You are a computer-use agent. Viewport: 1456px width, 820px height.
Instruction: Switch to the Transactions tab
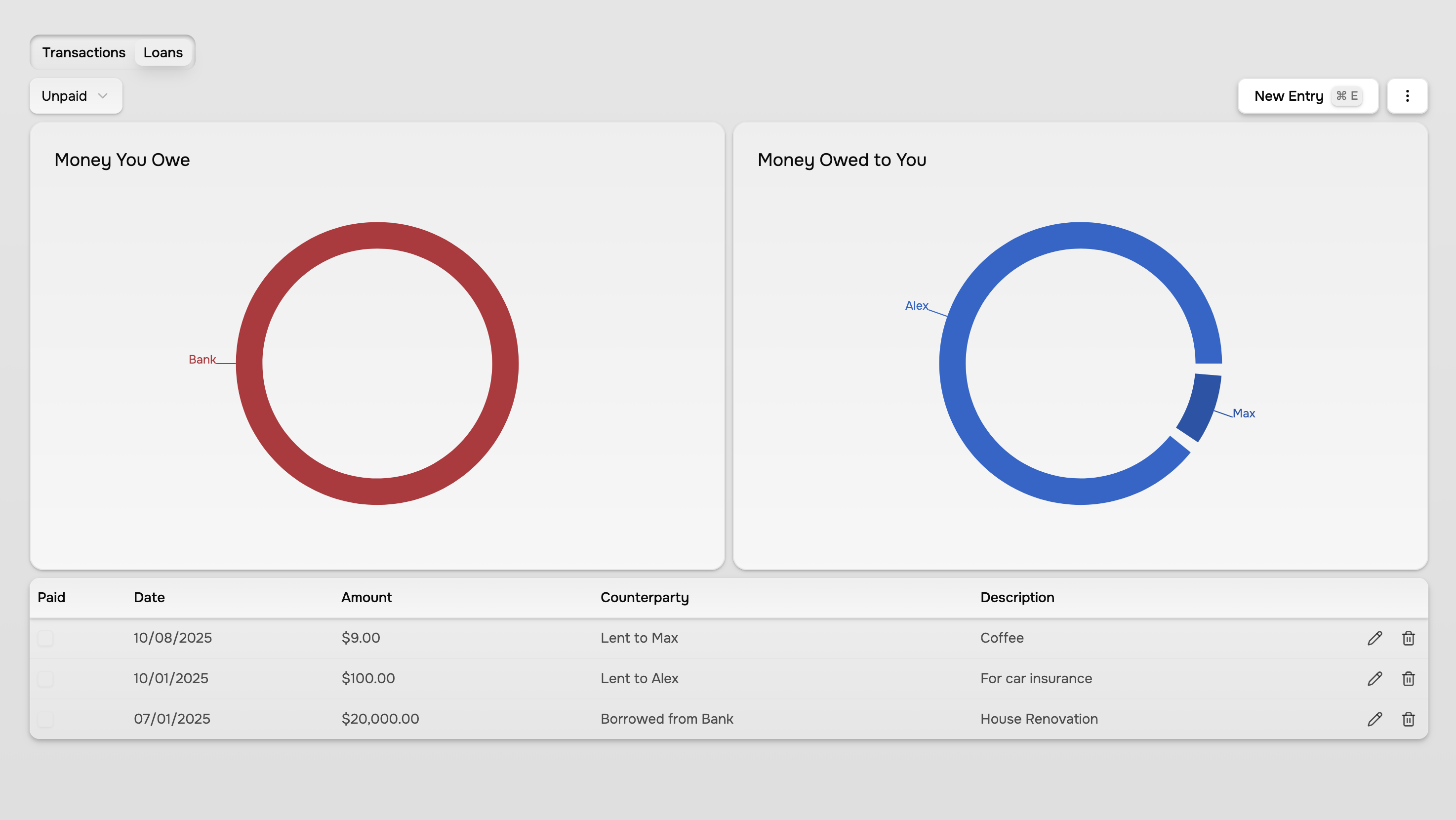point(83,52)
